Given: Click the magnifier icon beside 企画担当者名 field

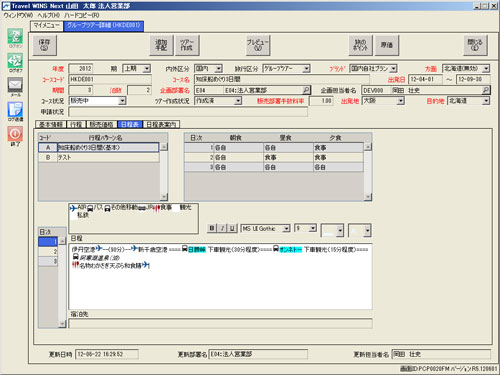Looking at the screenshot, I should tap(486, 90).
